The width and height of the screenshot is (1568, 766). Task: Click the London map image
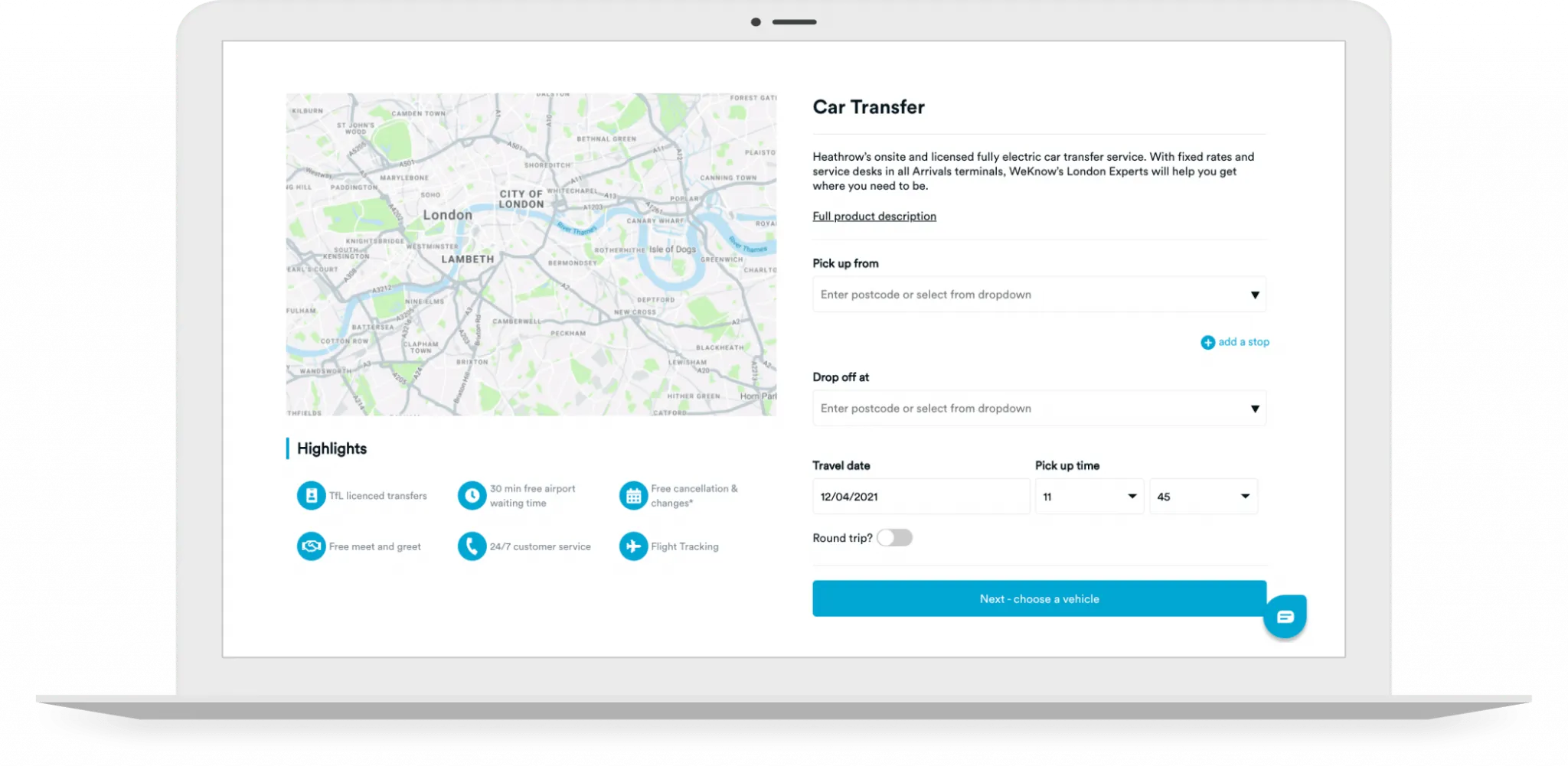[531, 255]
